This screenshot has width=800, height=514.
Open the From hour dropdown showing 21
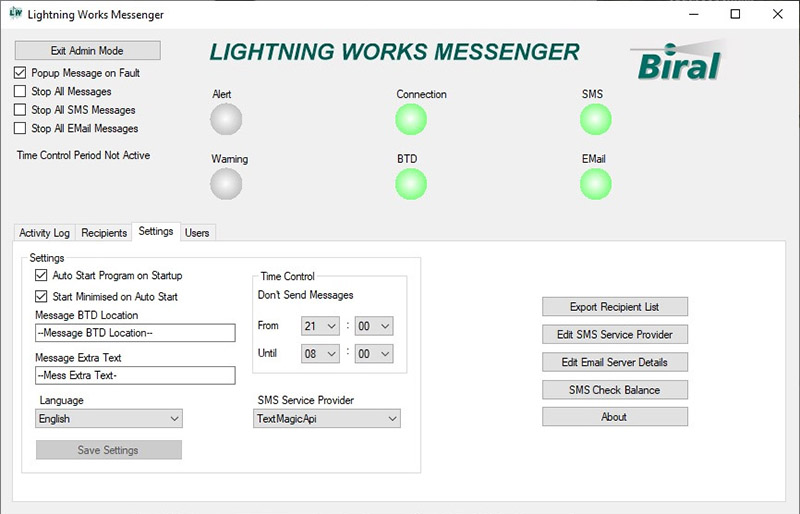[319, 326]
